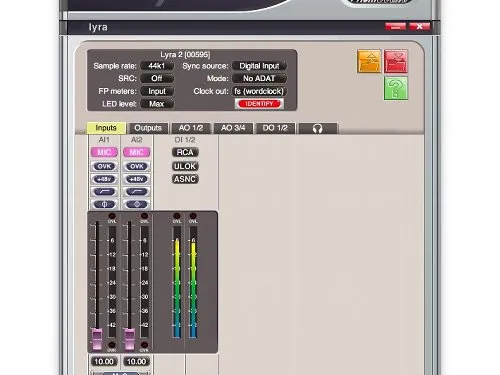500x375 pixels.
Task: Toggle the AI1 MIC input button
Action: 104,152
